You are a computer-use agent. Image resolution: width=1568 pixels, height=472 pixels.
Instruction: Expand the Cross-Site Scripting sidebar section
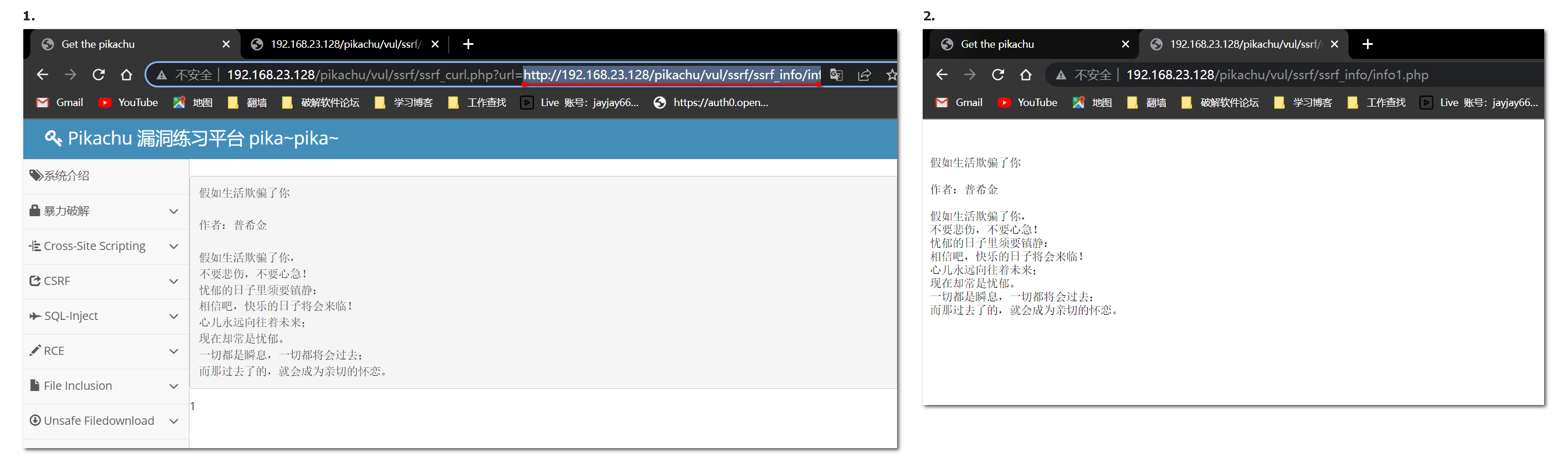pyautogui.click(x=105, y=246)
